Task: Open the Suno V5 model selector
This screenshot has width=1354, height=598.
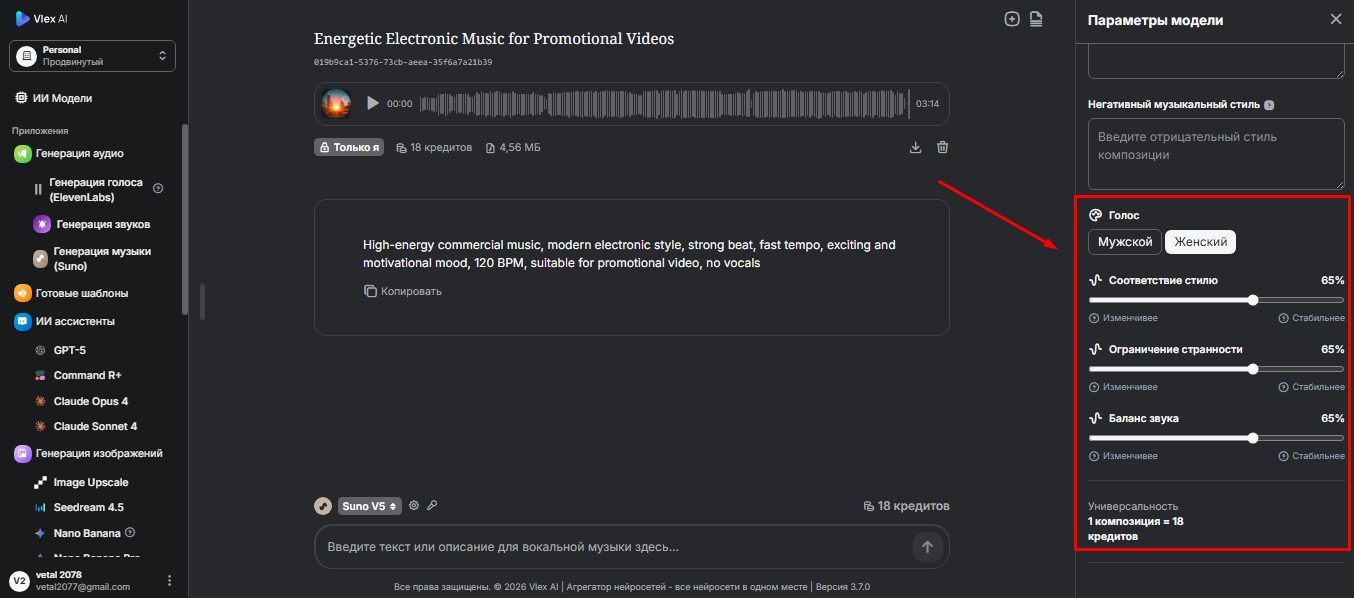Action: pyautogui.click(x=369, y=506)
